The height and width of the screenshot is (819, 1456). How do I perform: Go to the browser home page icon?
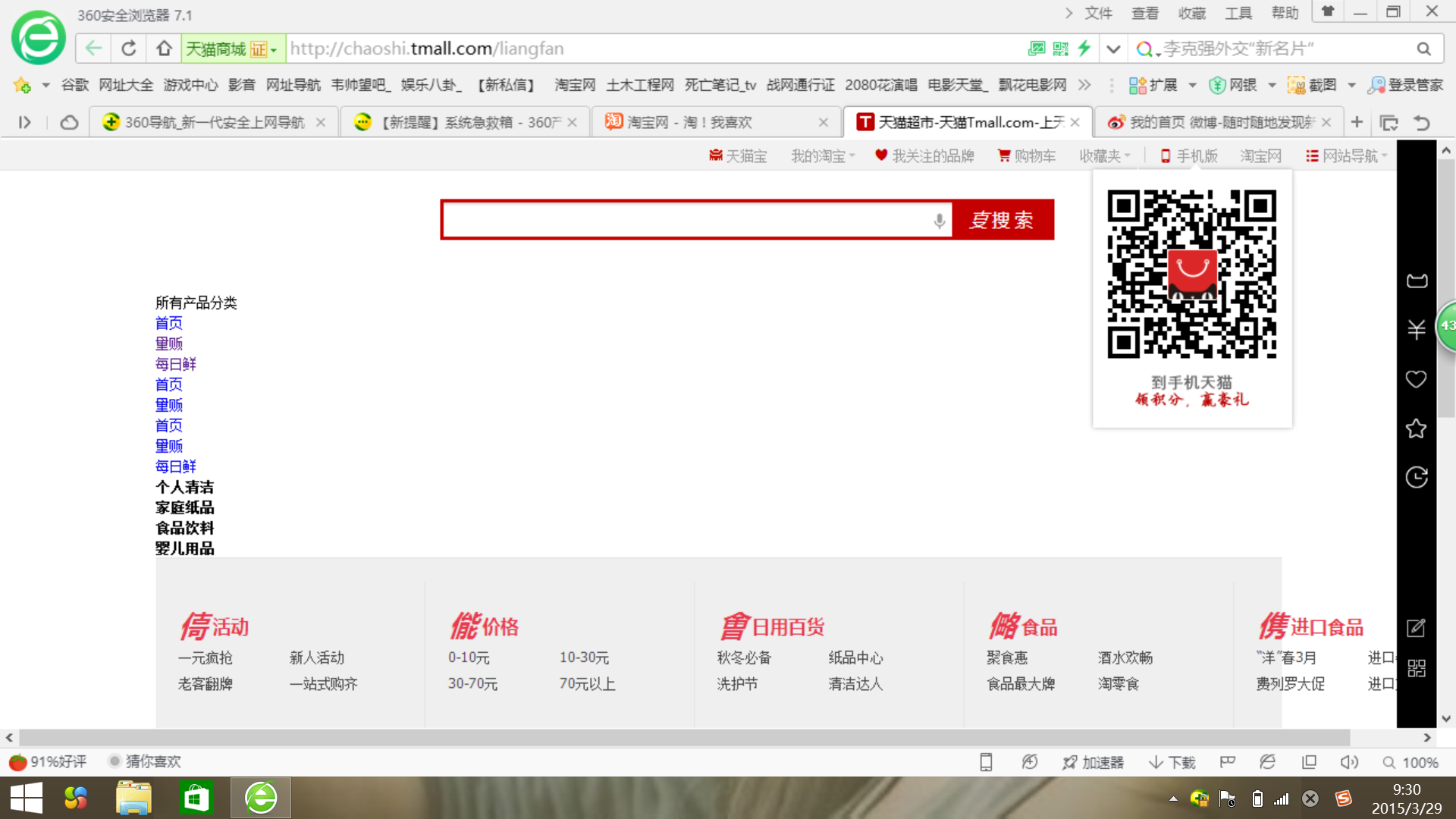pyautogui.click(x=164, y=49)
